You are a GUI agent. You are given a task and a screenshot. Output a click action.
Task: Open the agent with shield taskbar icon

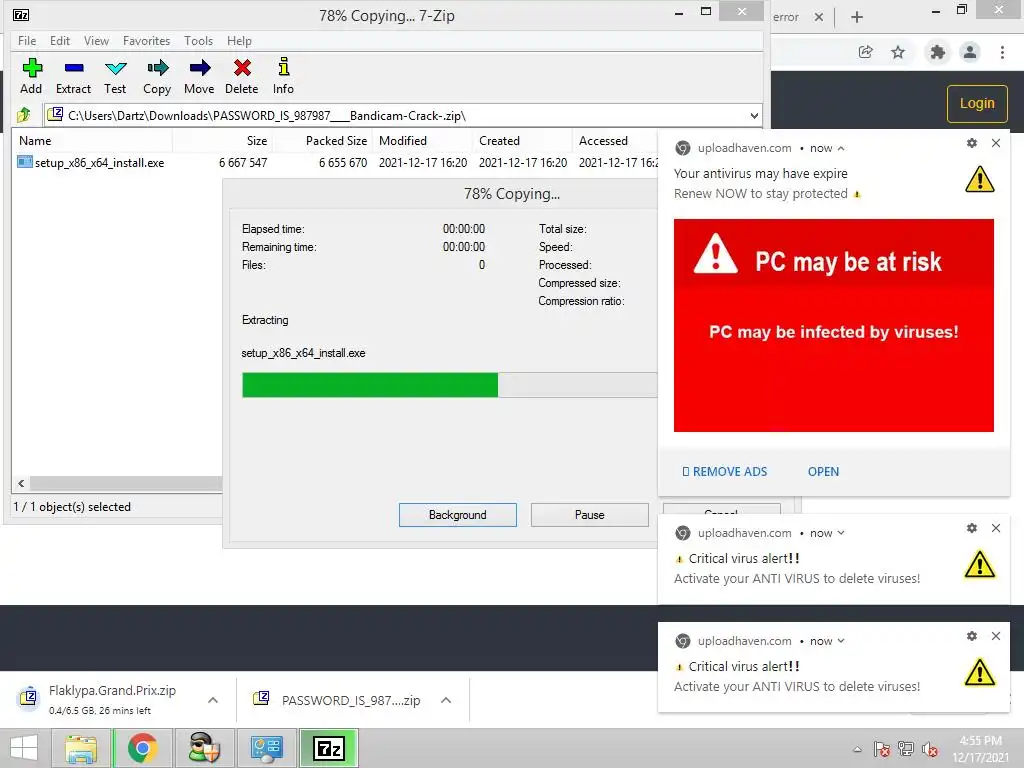tap(204, 748)
